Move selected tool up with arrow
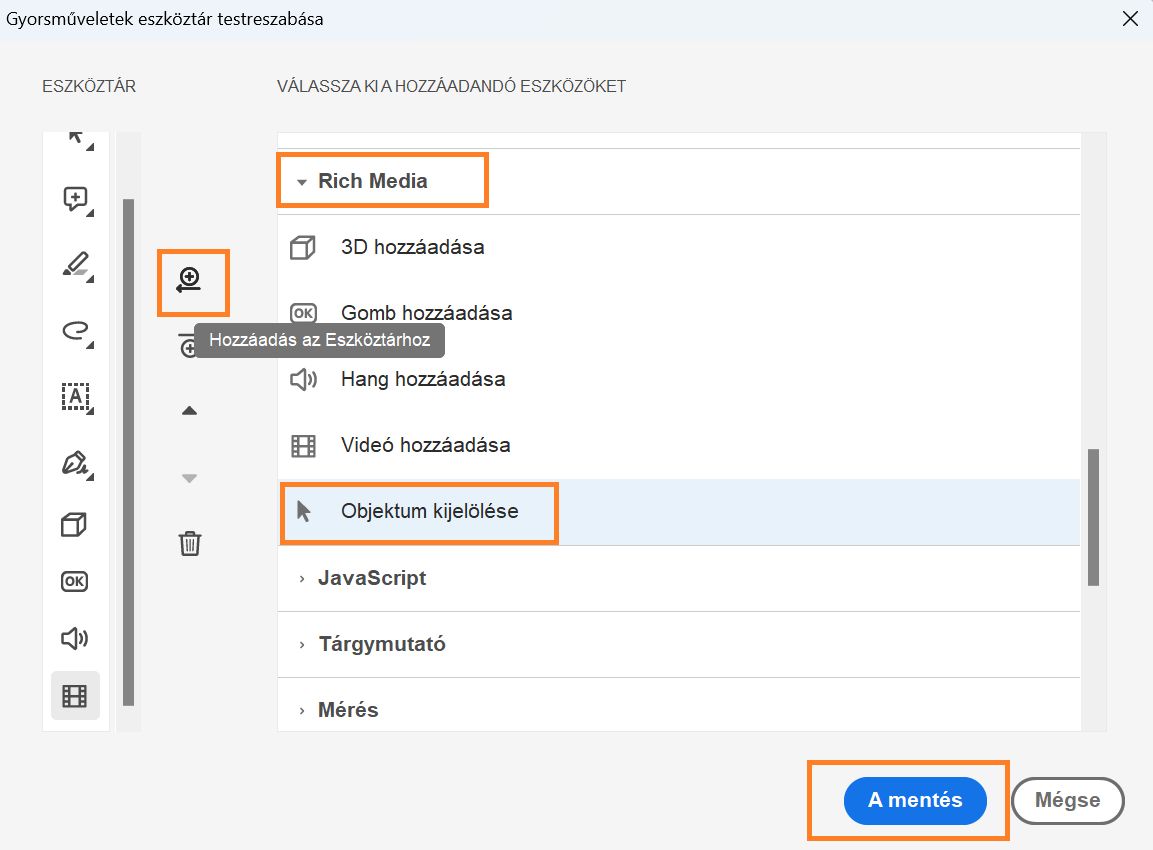Image resolution: width=1153 pixels, height=850 pixels. click(x=189, y=409)
